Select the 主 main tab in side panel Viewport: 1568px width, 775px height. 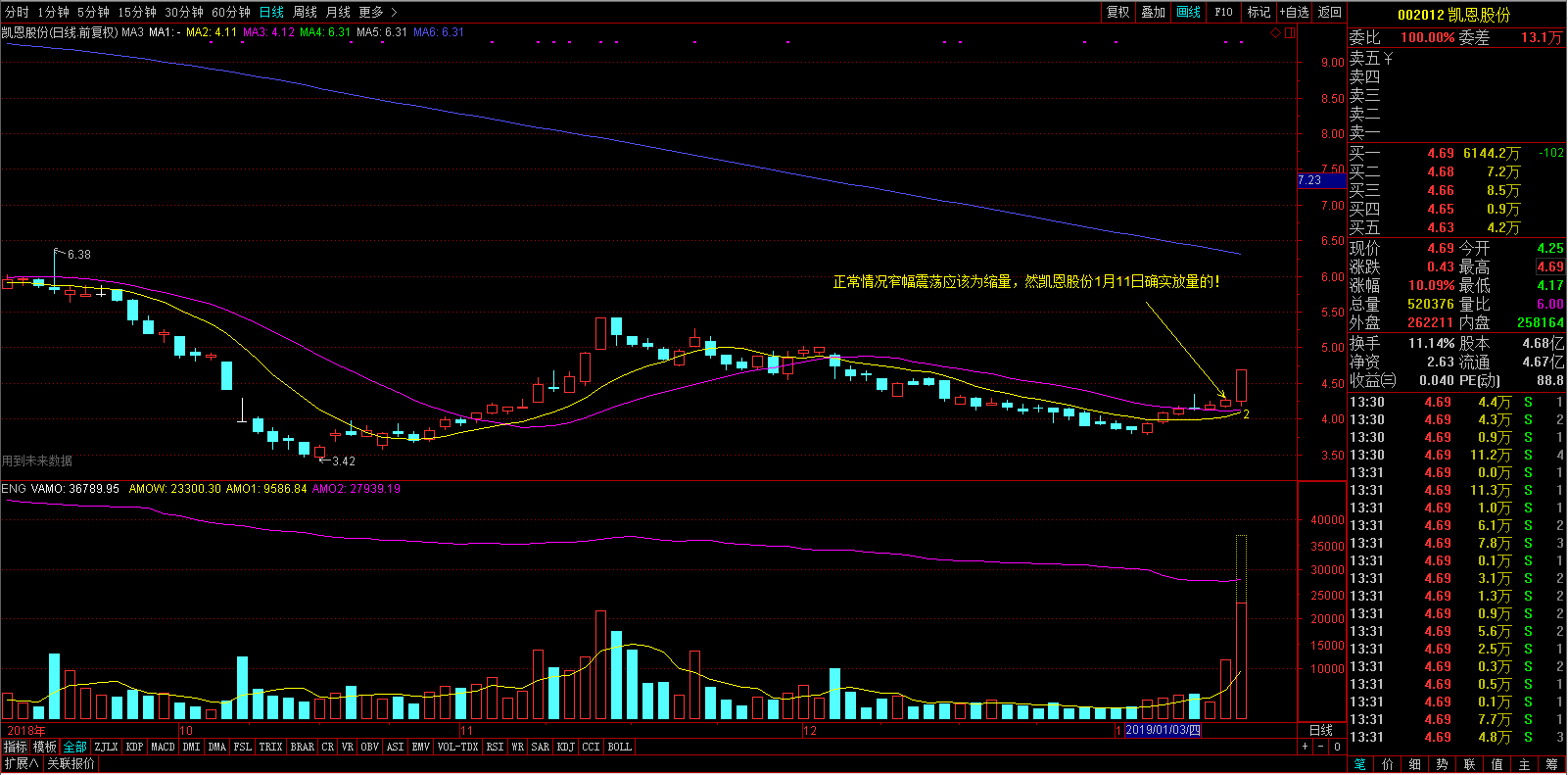[1525, 764]
